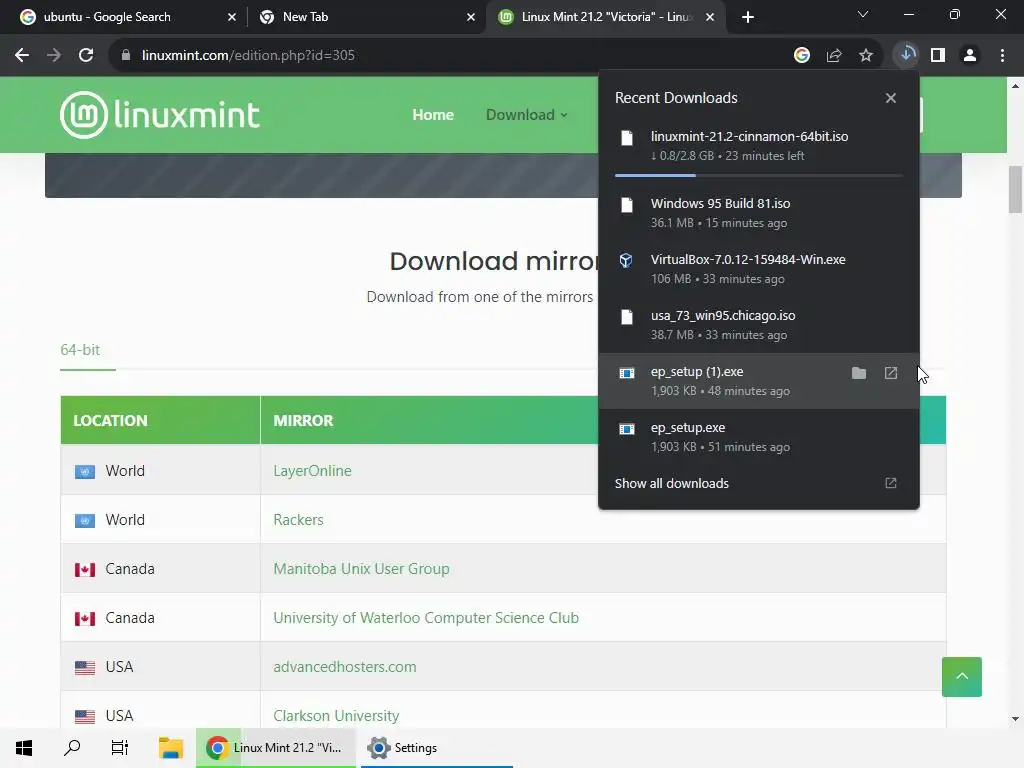This screenshot has width=1024, height=768.
Task: Click World cell in LayerOnline row
Action: [x=161, y=471]
